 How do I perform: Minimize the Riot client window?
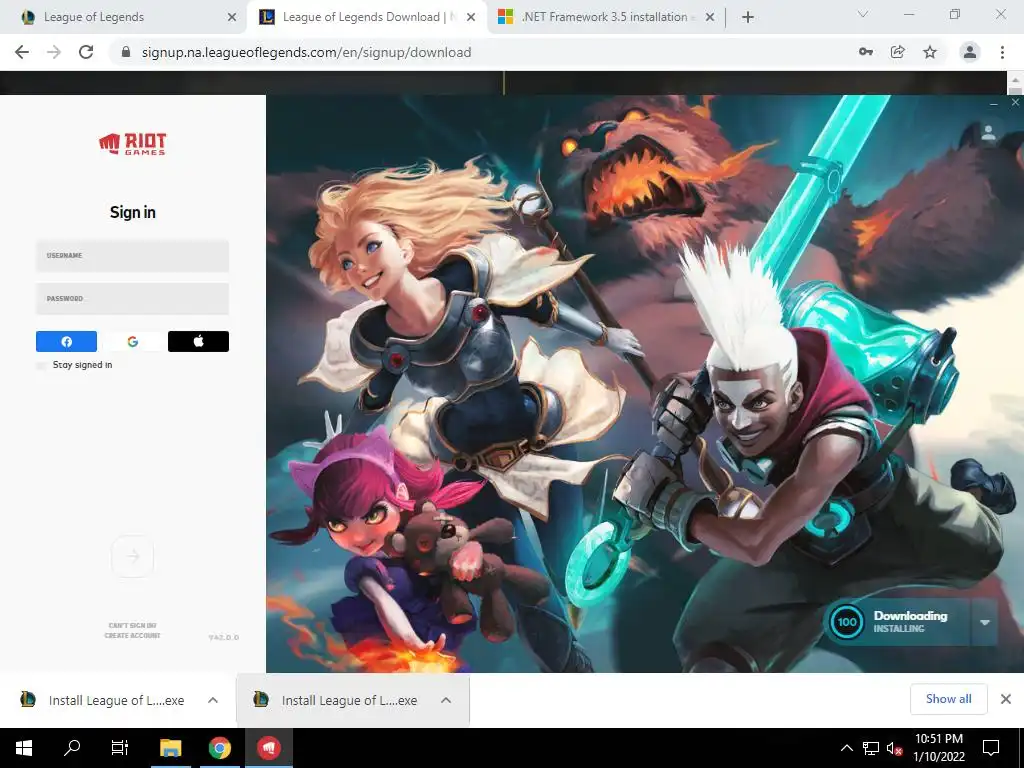click(x=994, y=103)
